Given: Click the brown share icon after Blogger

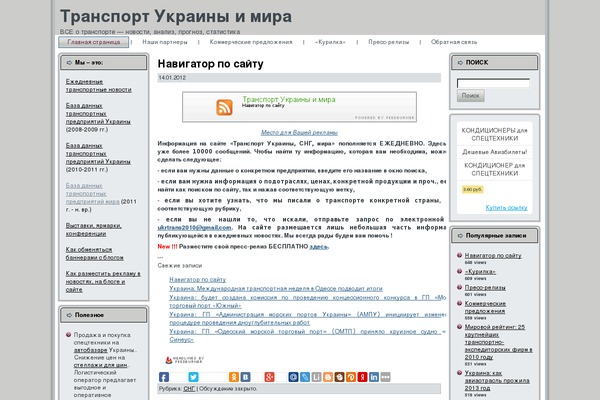Looking at the screenshot, I should [x=339, y=377].
